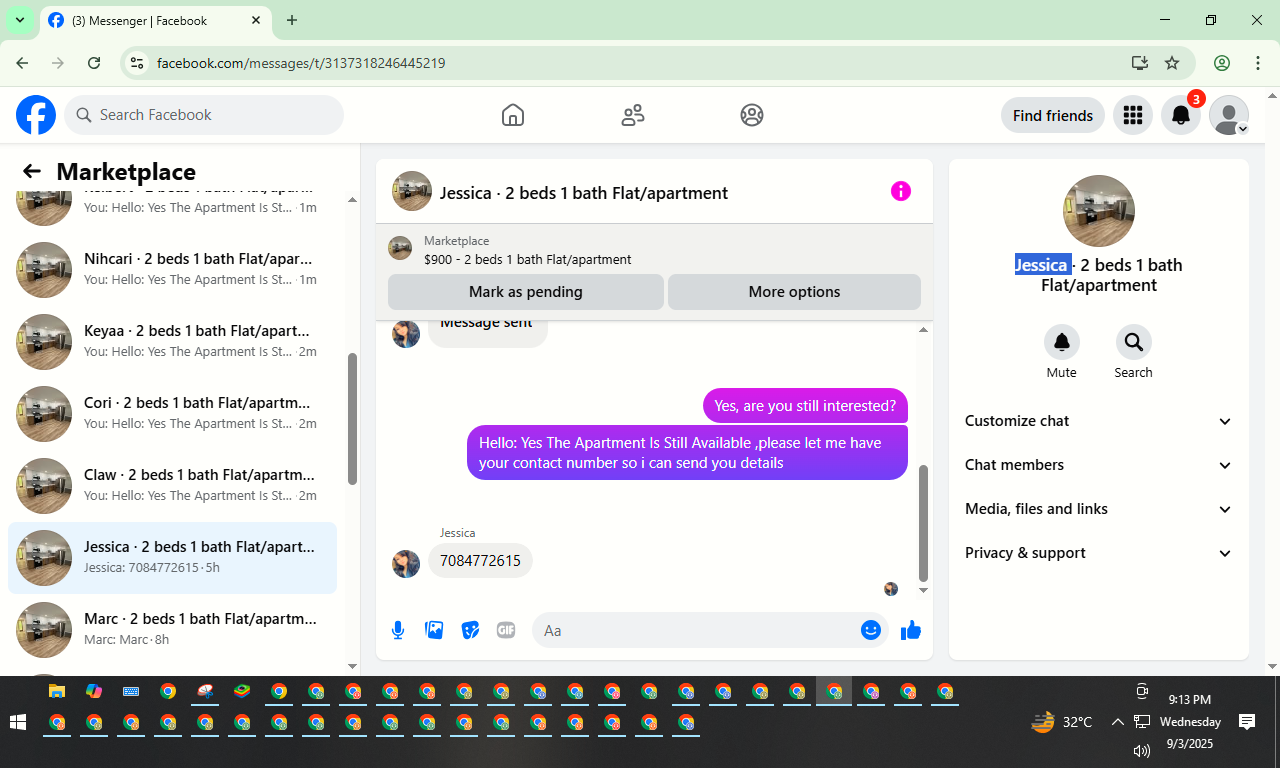
Task: Send a thumbs-up like
Action: point(911,630)
